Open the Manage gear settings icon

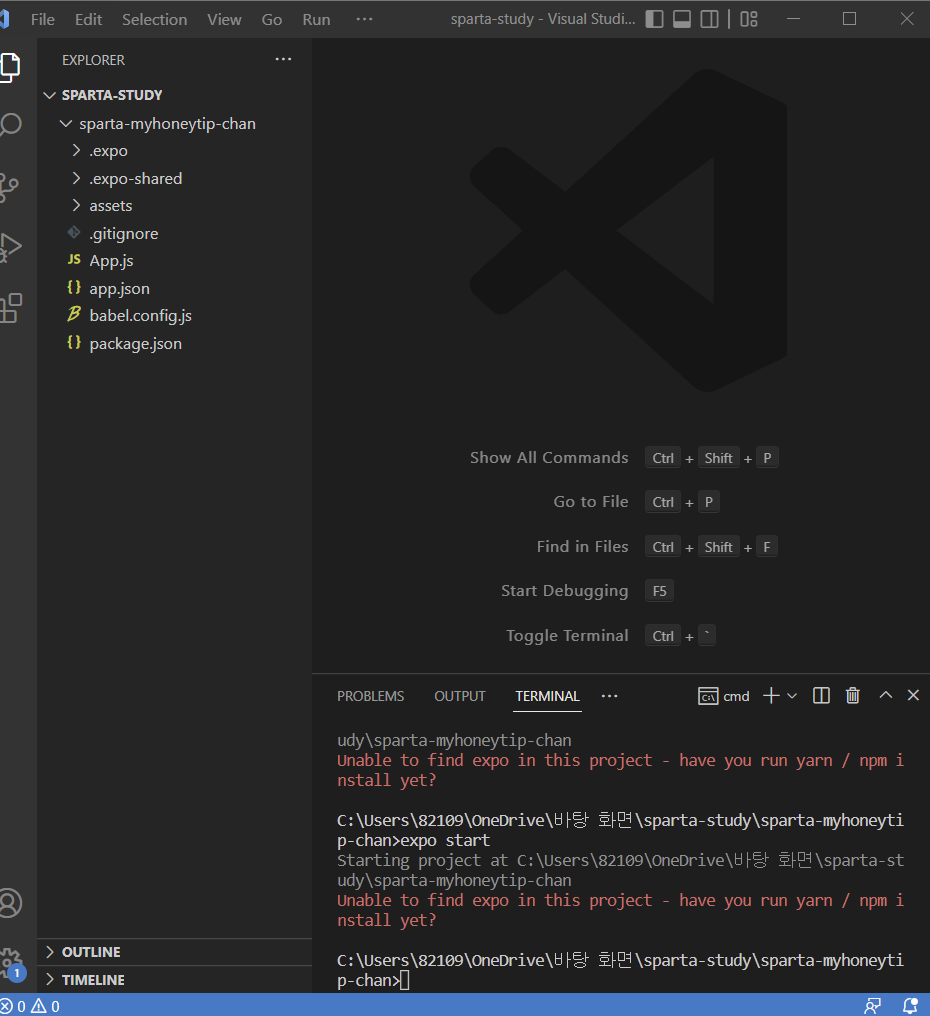[x=11, y=962]
